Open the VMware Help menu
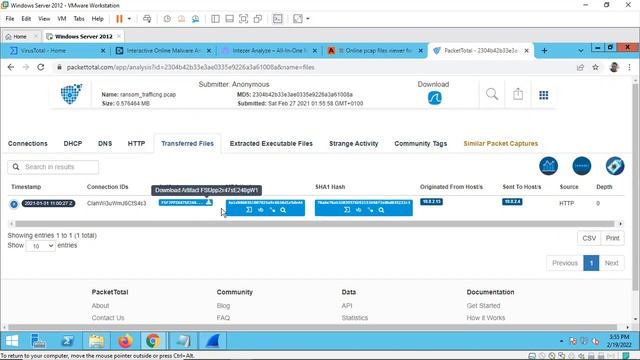This screenshot has height=360, width=640. [x=98, y=19]
